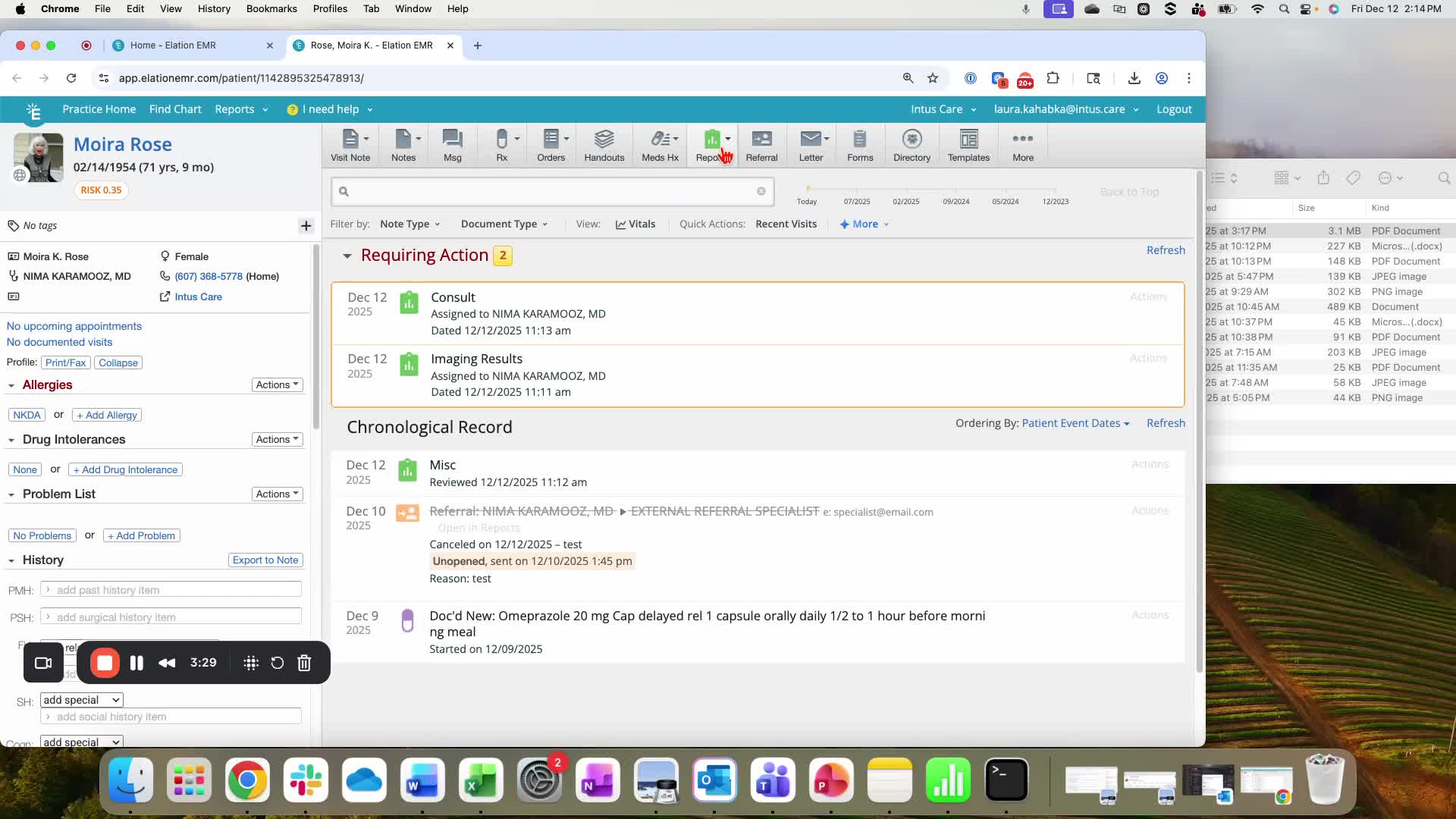This screenshot has height=819, width=1456.
Task: Click the Logout link
Action: (1174, 110)
